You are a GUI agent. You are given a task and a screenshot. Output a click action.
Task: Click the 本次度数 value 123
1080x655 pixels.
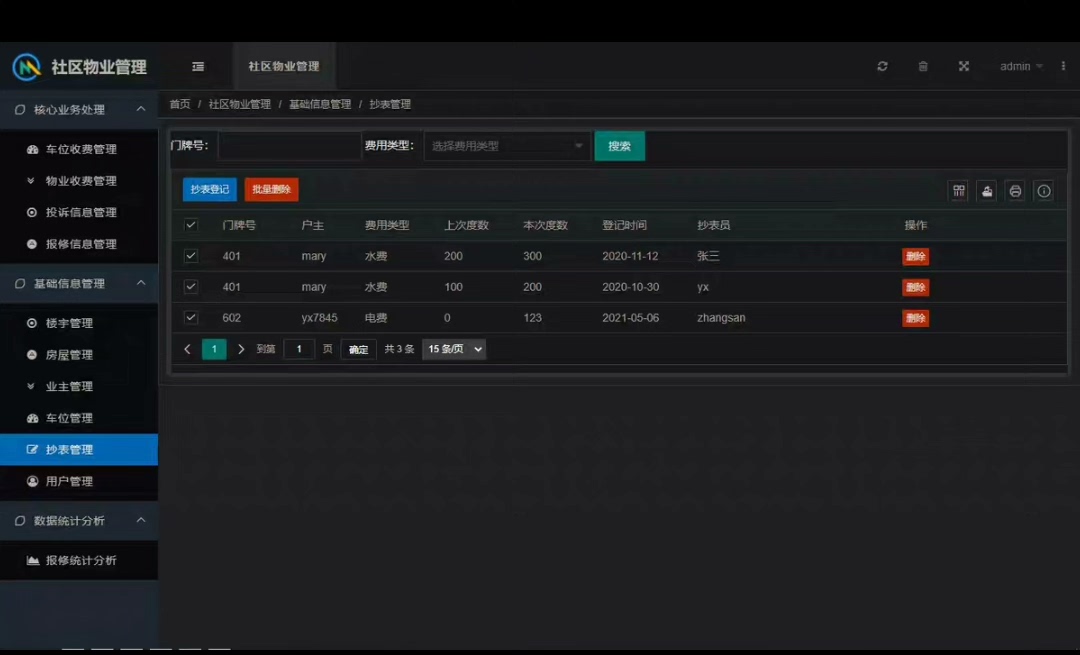(532, 318)
